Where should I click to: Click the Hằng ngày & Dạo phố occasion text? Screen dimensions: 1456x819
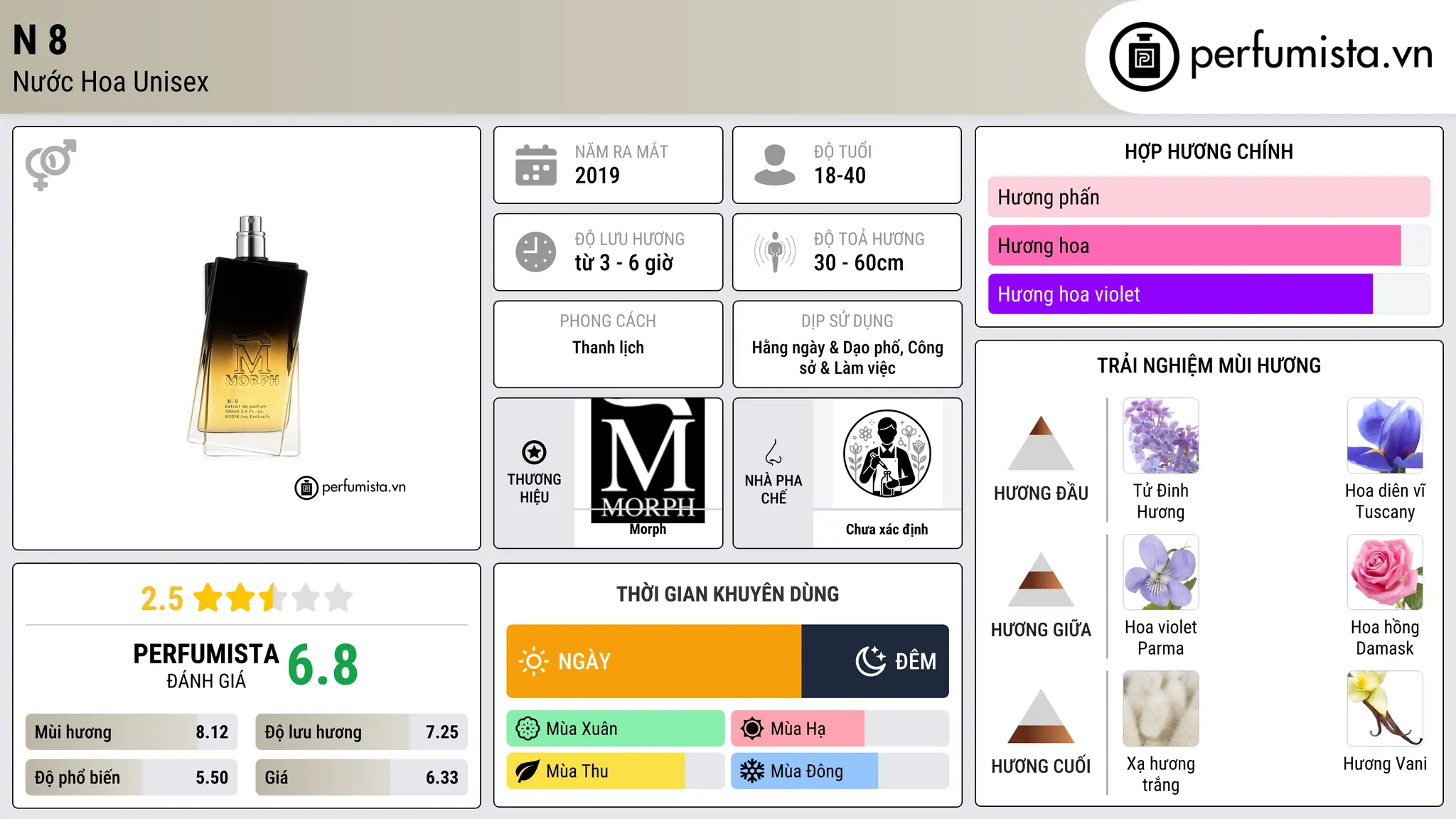click(x=847, y=358)
